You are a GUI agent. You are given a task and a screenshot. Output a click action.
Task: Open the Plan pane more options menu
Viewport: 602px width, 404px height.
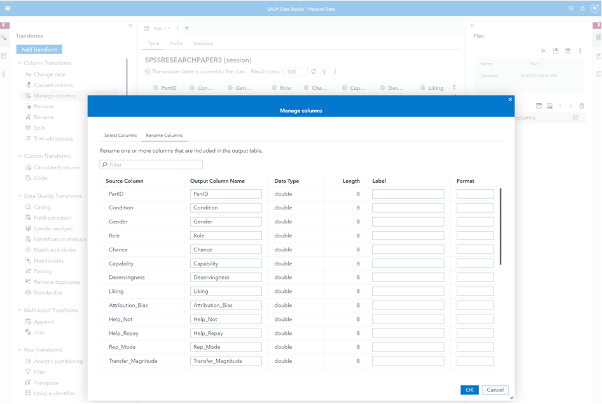click(580, 50)
